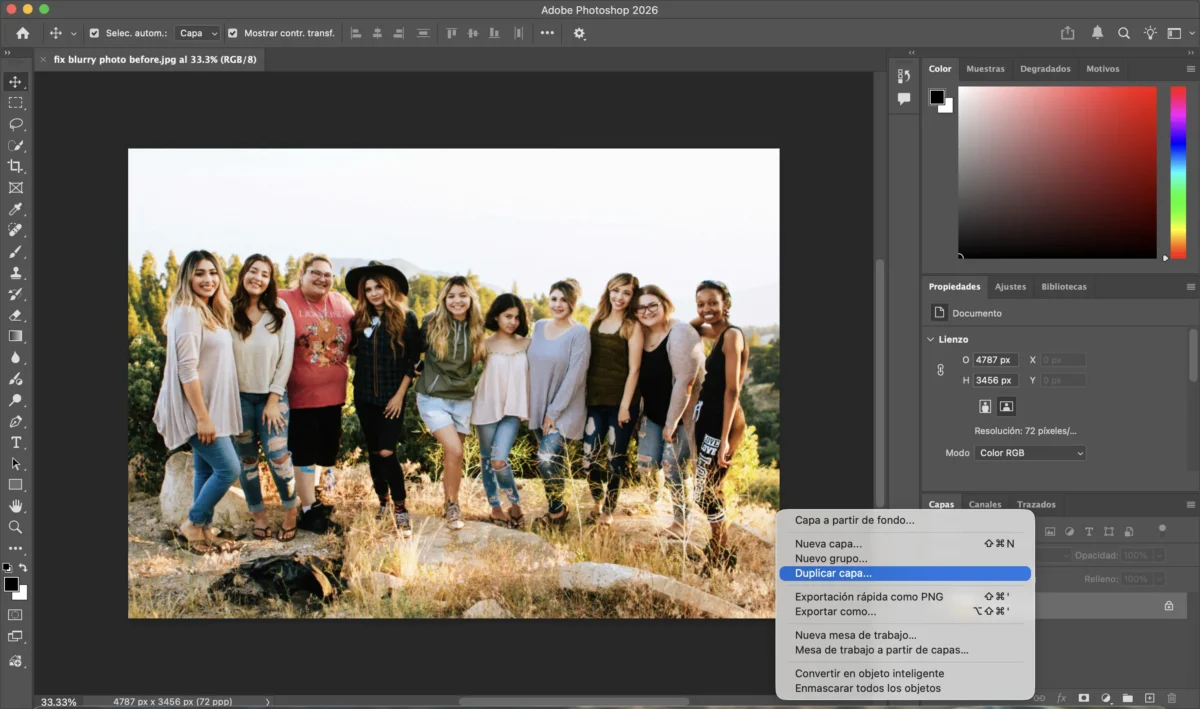1200x709 pixels.
Task: Select the Brush tool
Action: 15,251
